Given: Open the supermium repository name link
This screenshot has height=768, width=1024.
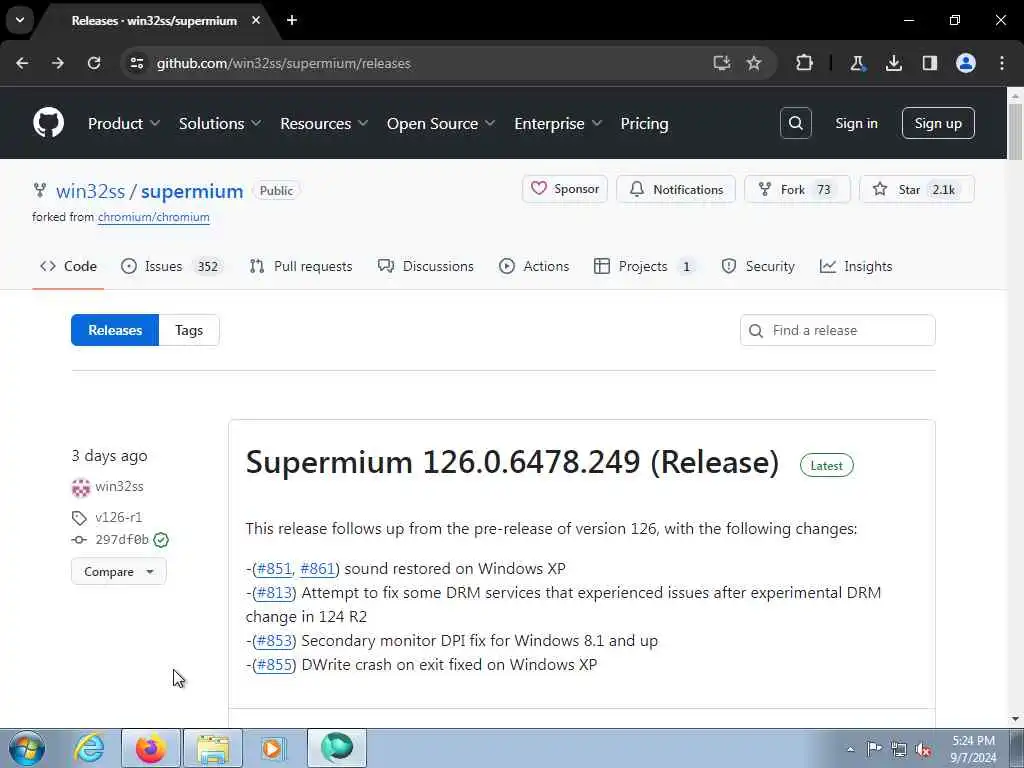Looking at the screenshot, I should click(x=192, y=191).
